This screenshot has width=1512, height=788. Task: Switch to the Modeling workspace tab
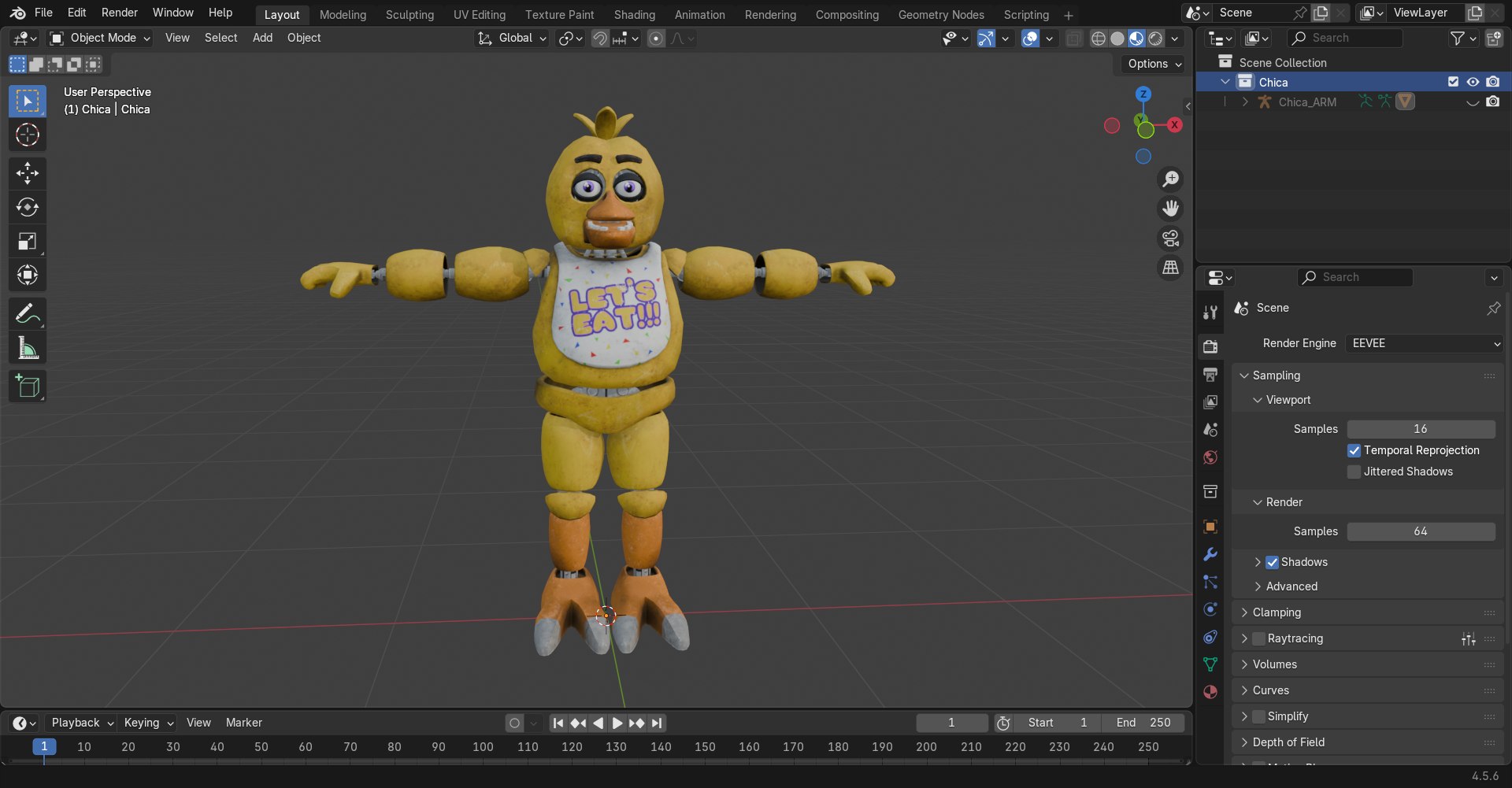pyautogui.click(x=343, y=15)
